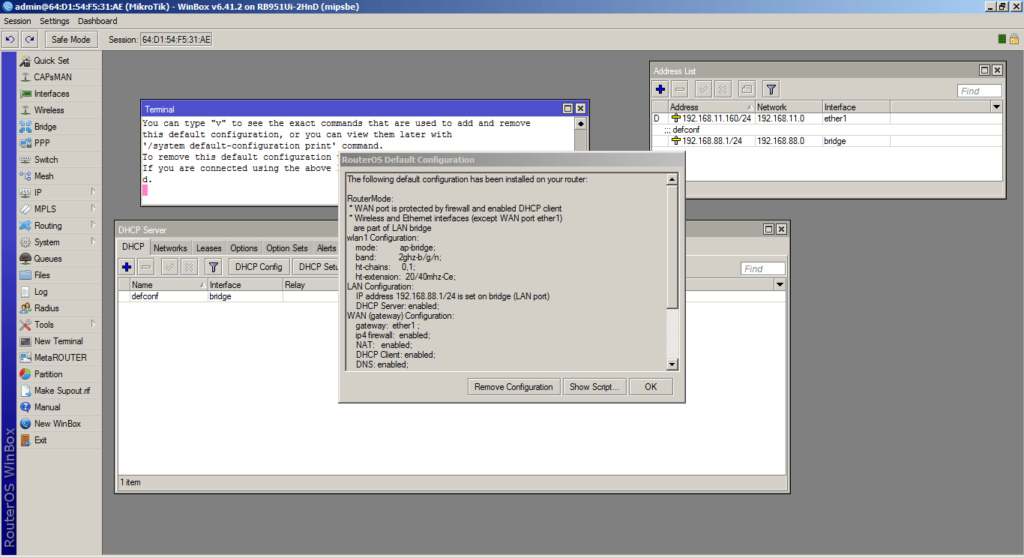Click Remove Configuration button
Image resolution: width=1024 pixels, height=558 pixels.
point(513,387)
